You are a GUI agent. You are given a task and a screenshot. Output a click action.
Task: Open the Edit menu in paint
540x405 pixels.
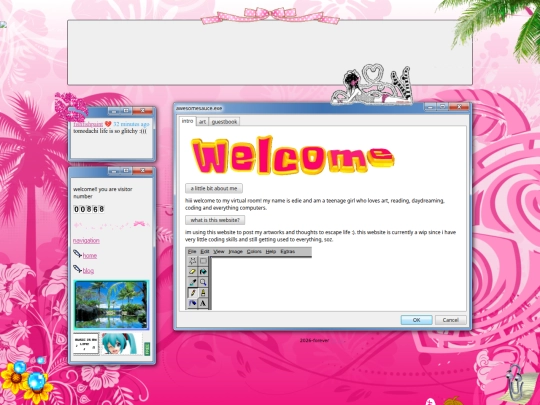tap(205, 251)
